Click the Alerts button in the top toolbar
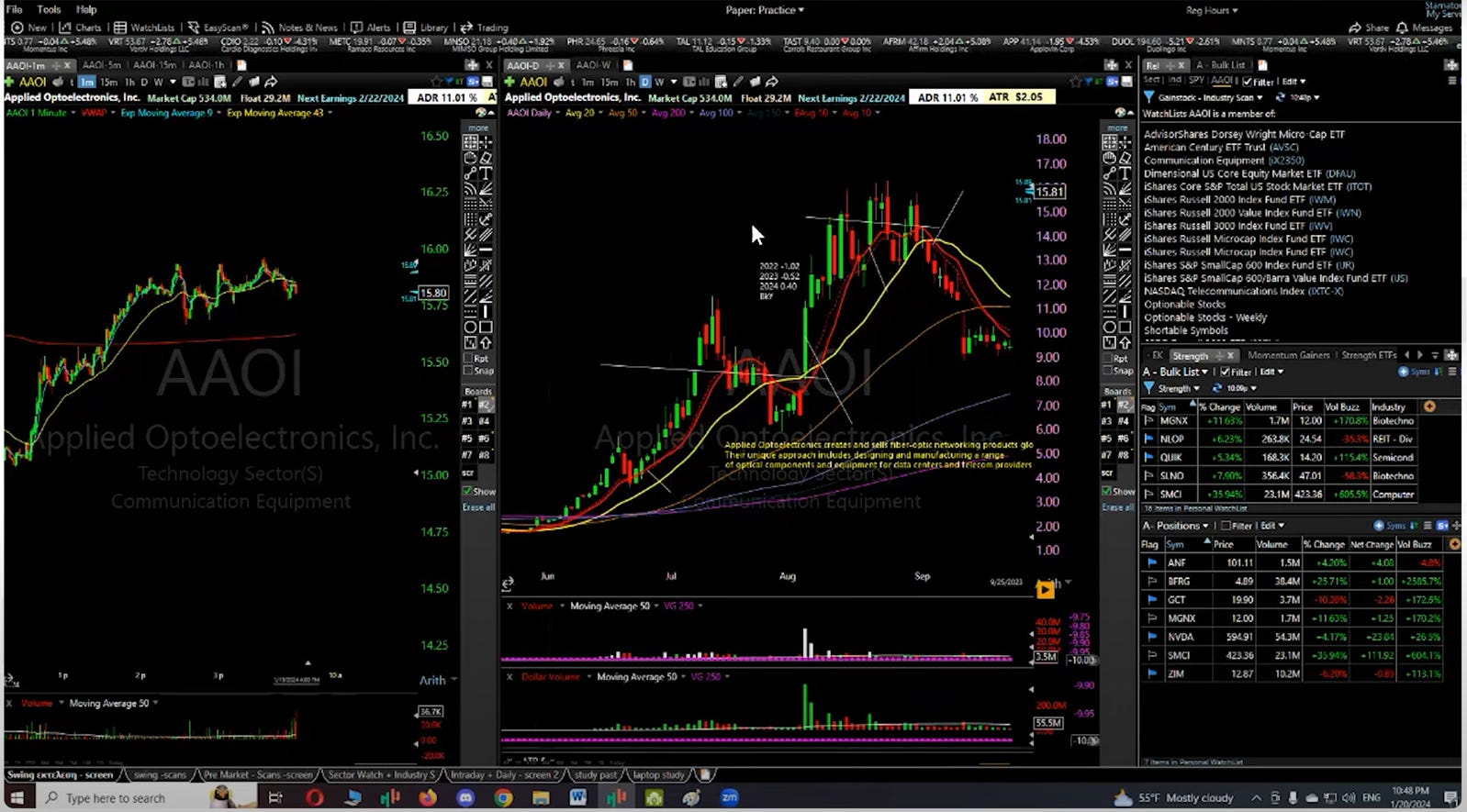The image size is (1467, 812). (x=371, y=28)
